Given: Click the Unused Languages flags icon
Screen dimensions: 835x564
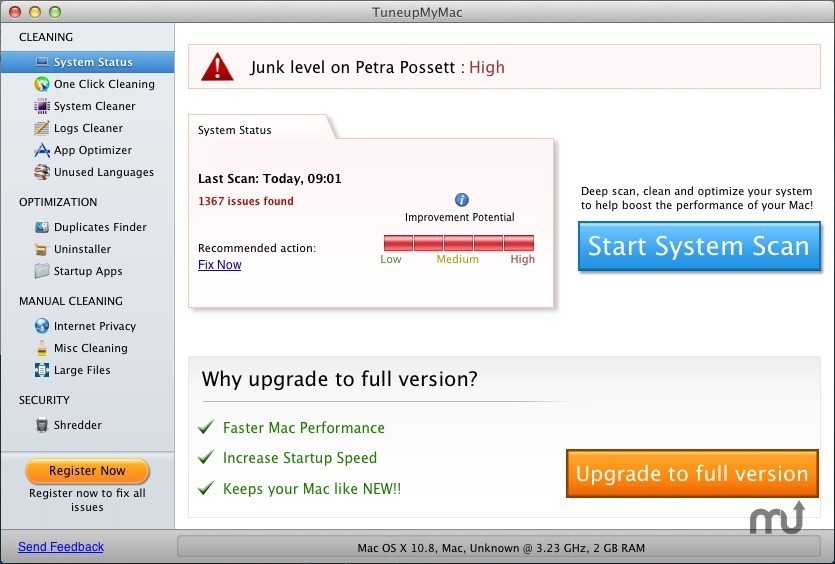Looking at the screenshot, I should 42,172.
